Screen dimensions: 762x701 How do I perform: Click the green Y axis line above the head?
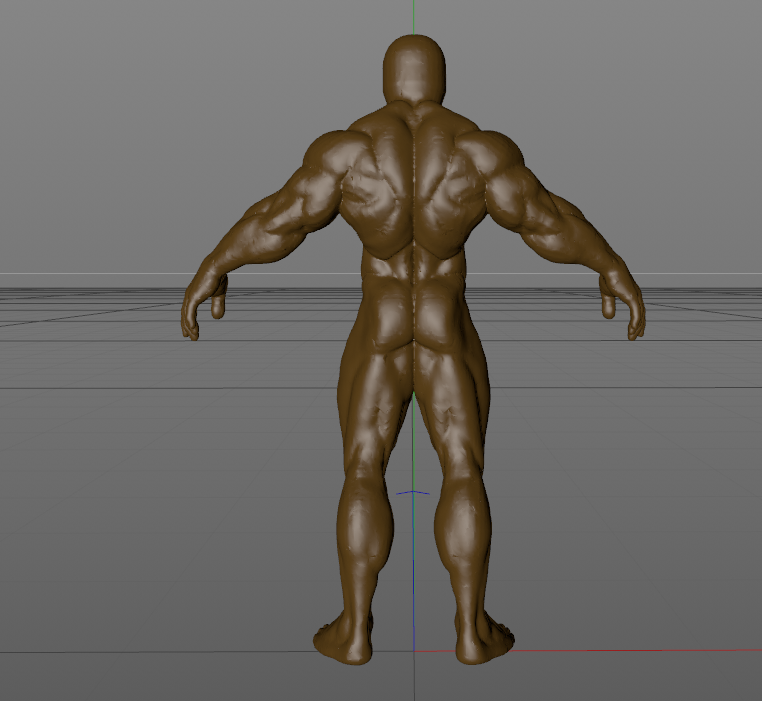click(x=414, y=18)
